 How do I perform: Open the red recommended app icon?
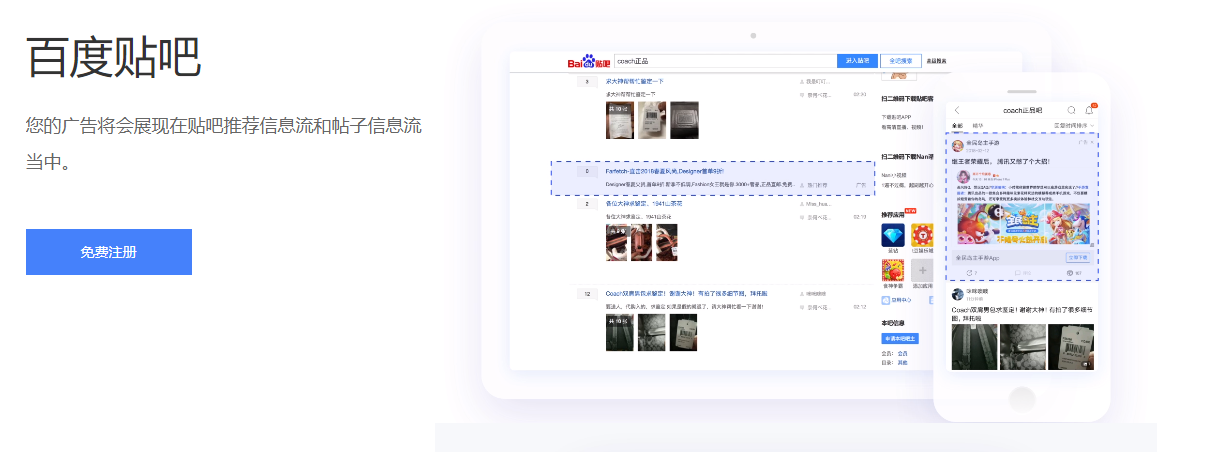point(922,235)
